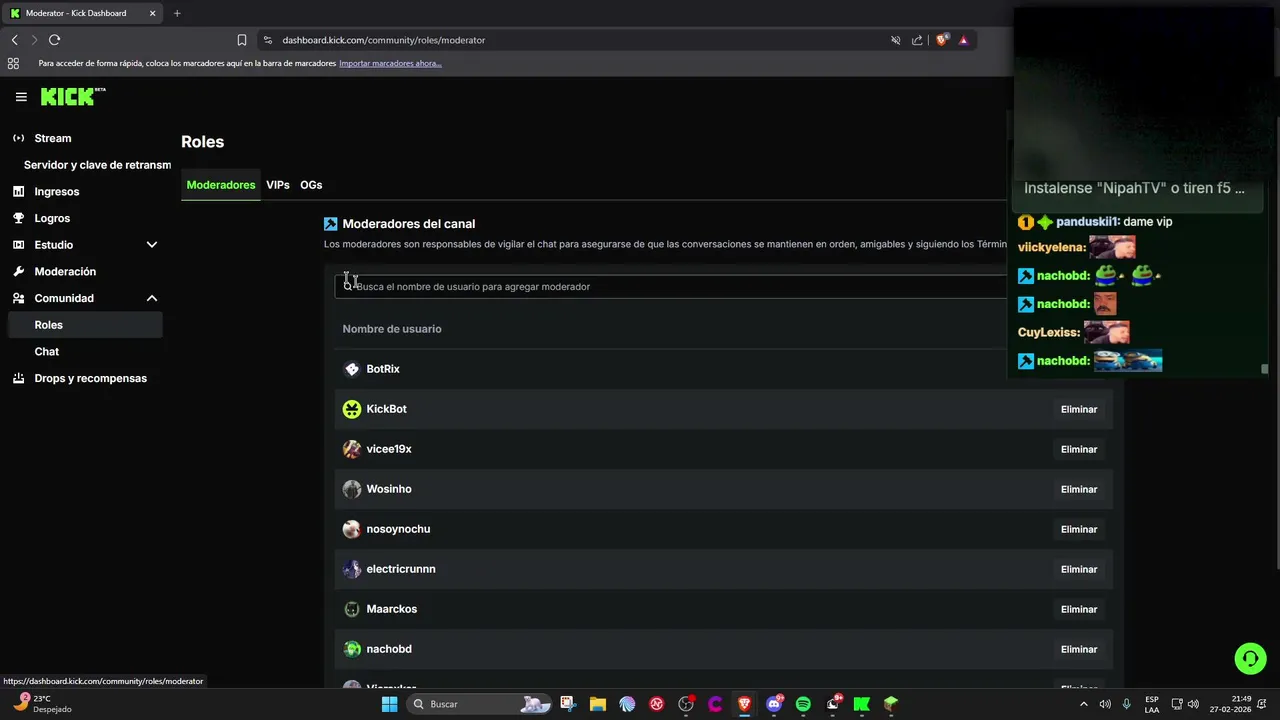Image resolution: width=1280 pixels, height=720 pixels.
Task: Select the Moderator - Kick Dashboard browser tab
Action: (83, 13)
